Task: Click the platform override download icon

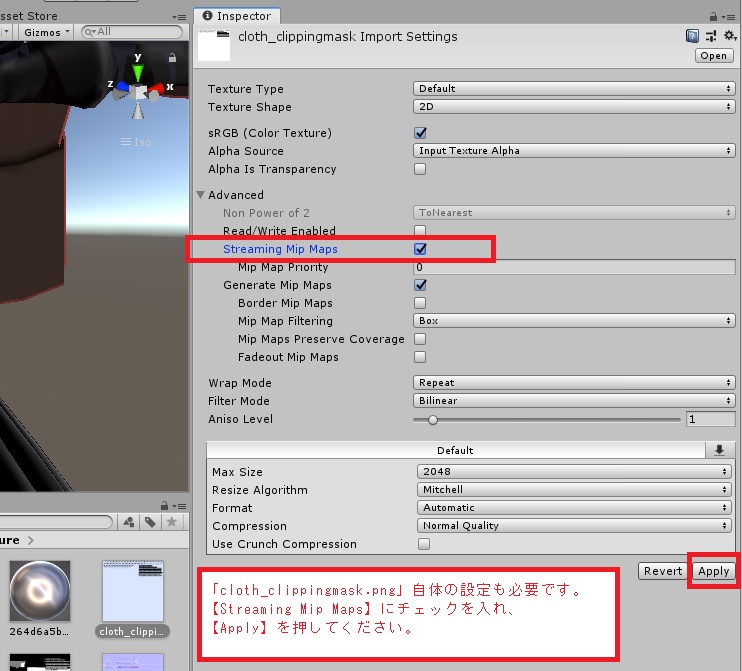Action: coord(719,450)
